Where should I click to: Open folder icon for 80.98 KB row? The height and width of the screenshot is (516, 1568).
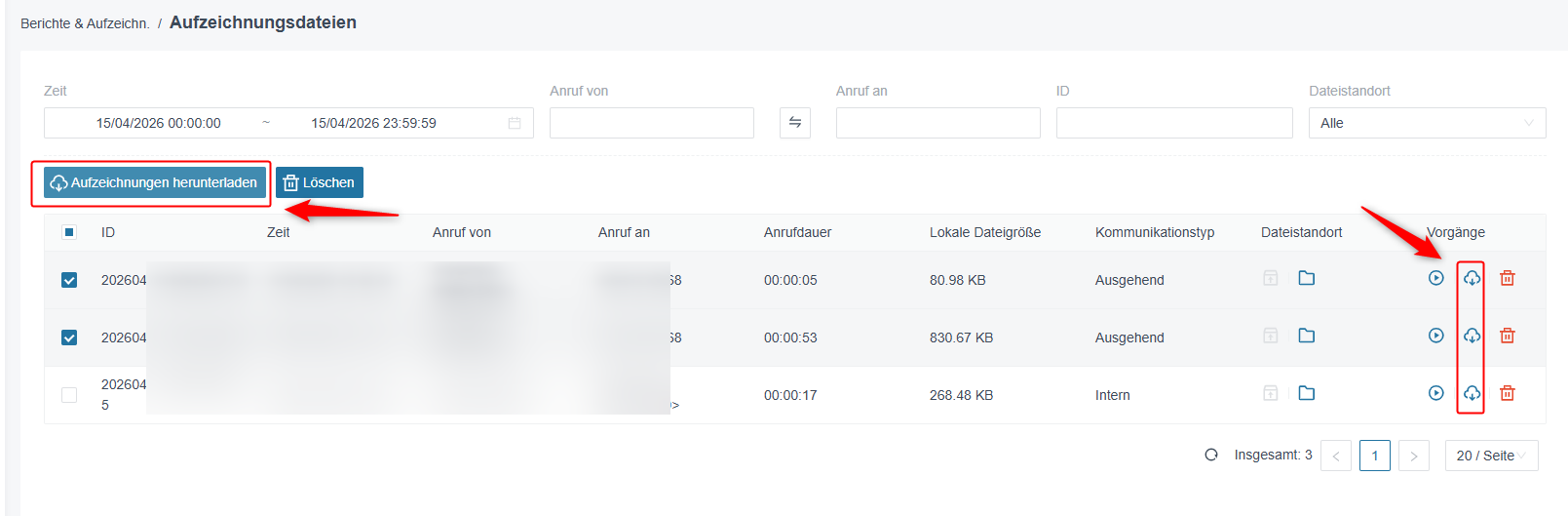(x=1307, y=278)
